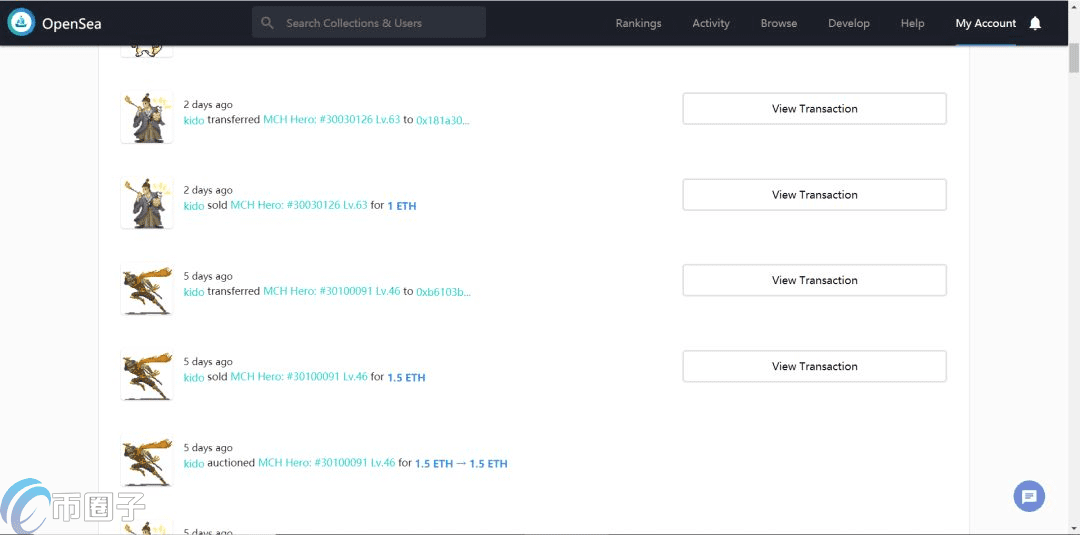Open address 0xb6103b... link
1080x535 pixels.
444,291
